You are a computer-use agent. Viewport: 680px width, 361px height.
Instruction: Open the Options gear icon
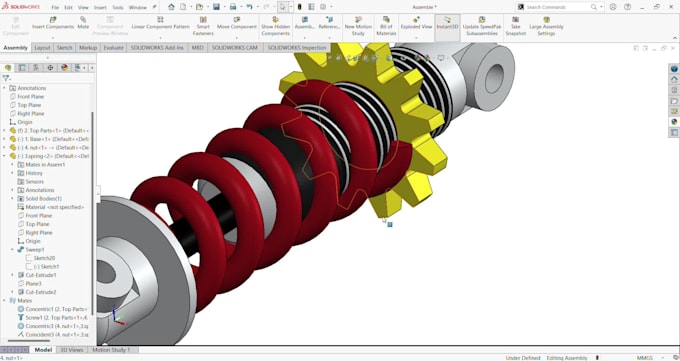tap(323, 7)
